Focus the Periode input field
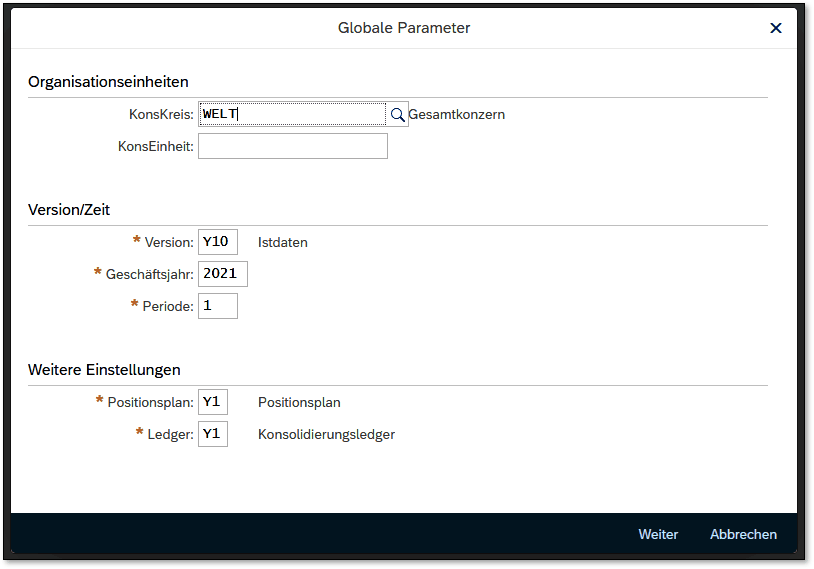 click(217, 306)
